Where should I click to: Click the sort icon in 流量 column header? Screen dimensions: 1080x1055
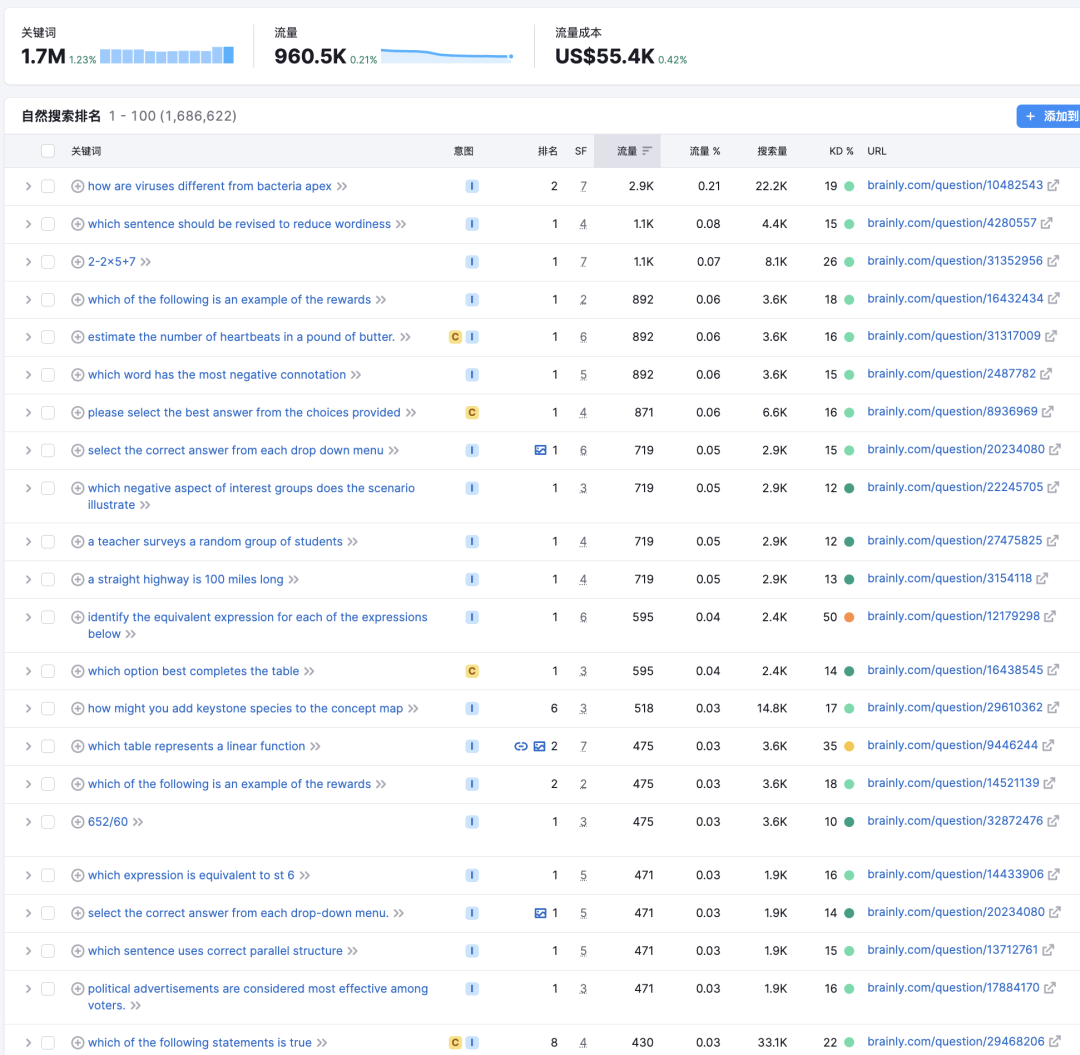pos(647,151)
